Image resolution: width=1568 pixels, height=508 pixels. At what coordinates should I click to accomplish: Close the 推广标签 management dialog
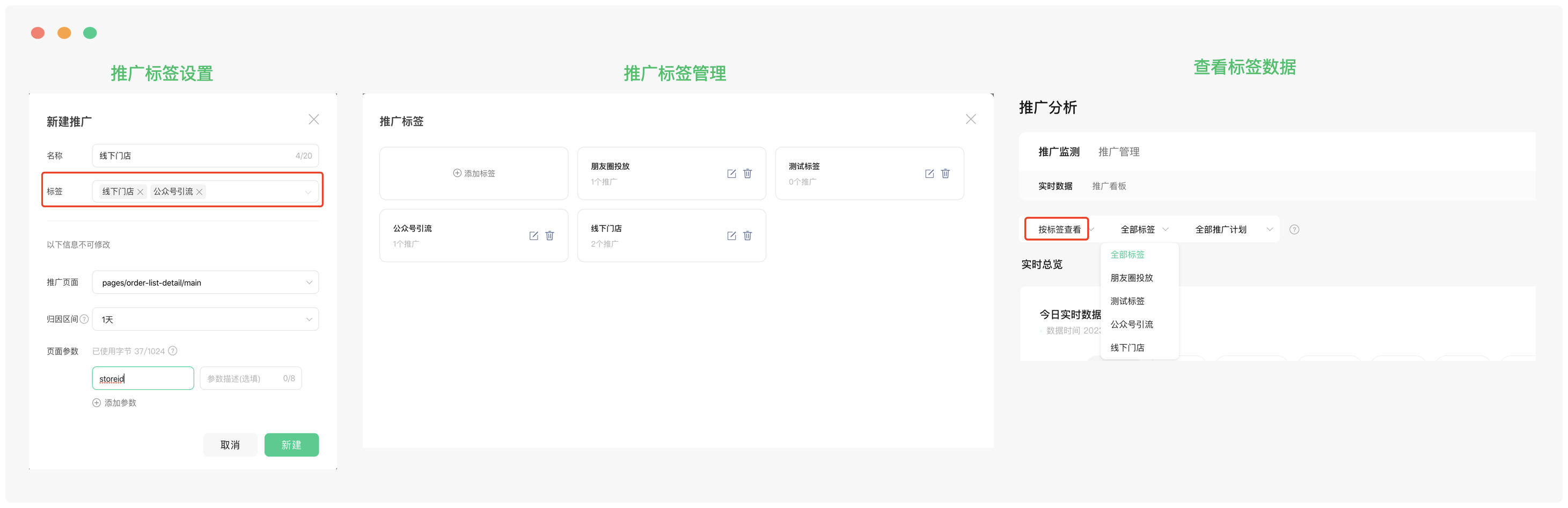click(971, 119)
